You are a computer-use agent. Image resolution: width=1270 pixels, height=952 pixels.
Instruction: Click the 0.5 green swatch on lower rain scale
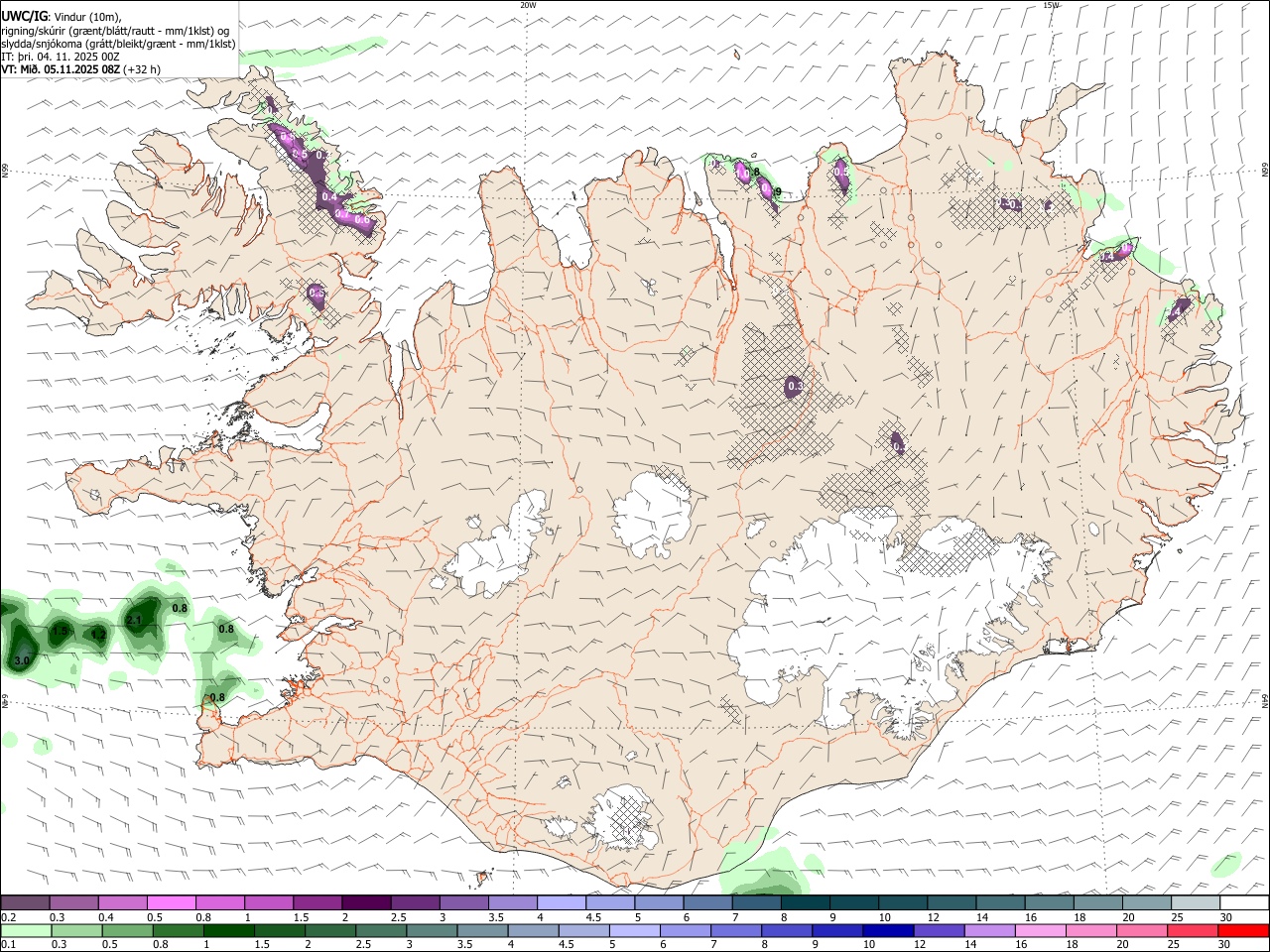pos(128,930)
